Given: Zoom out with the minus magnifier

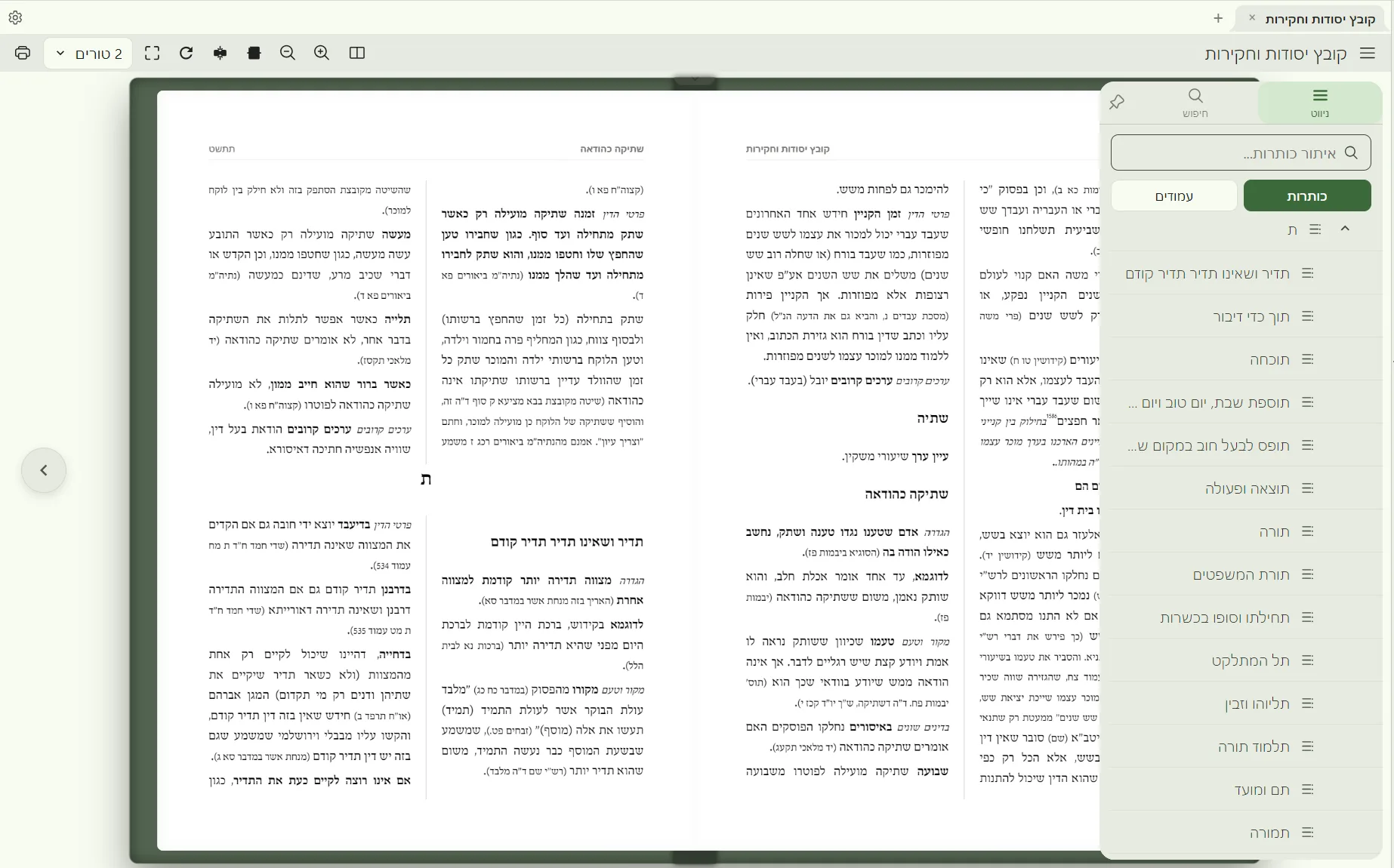Looking at the screenshot, I should pyautogui.click(x=288, y=53).
